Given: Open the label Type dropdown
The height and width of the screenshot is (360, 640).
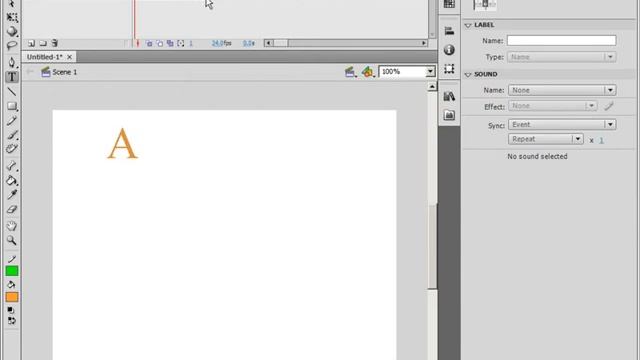Looking at the screenshot, I should tap(562, 57).
